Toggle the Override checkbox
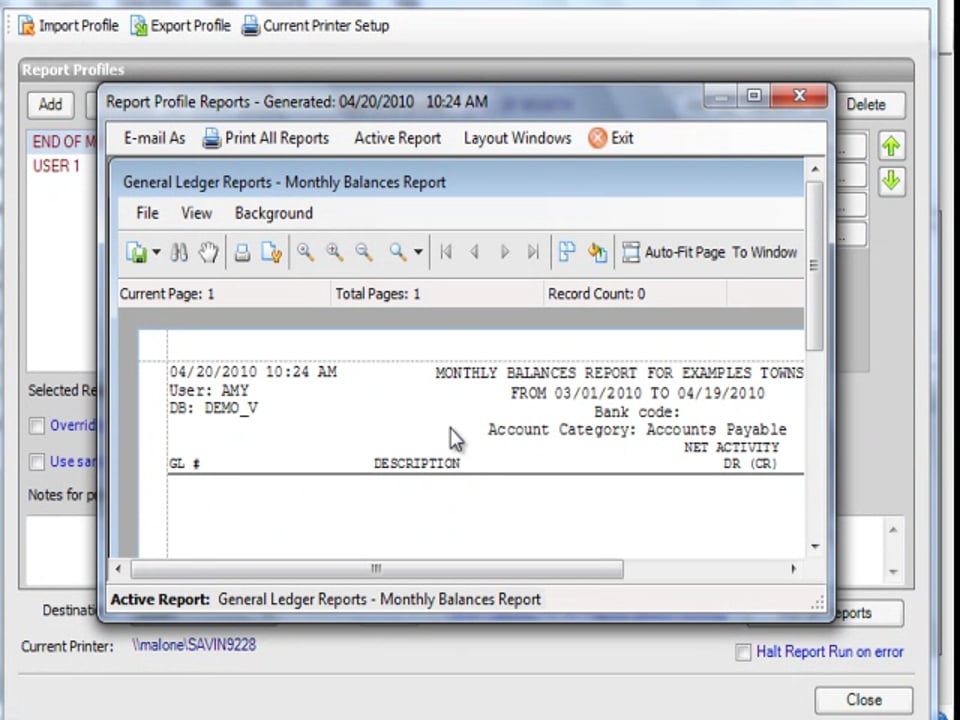Image resolution: width=960 pixels, height=720 pixels. click(37, 426)
